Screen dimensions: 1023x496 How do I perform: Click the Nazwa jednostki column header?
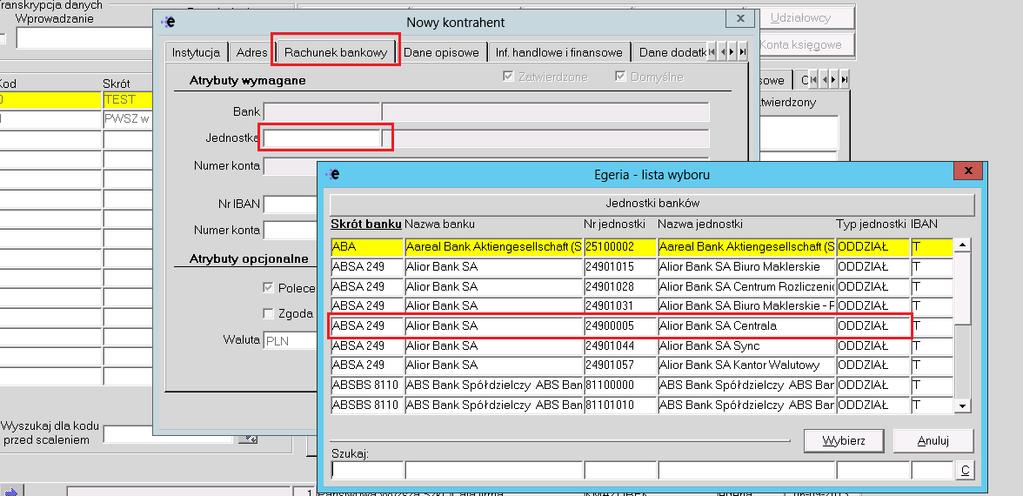point(700,224)
